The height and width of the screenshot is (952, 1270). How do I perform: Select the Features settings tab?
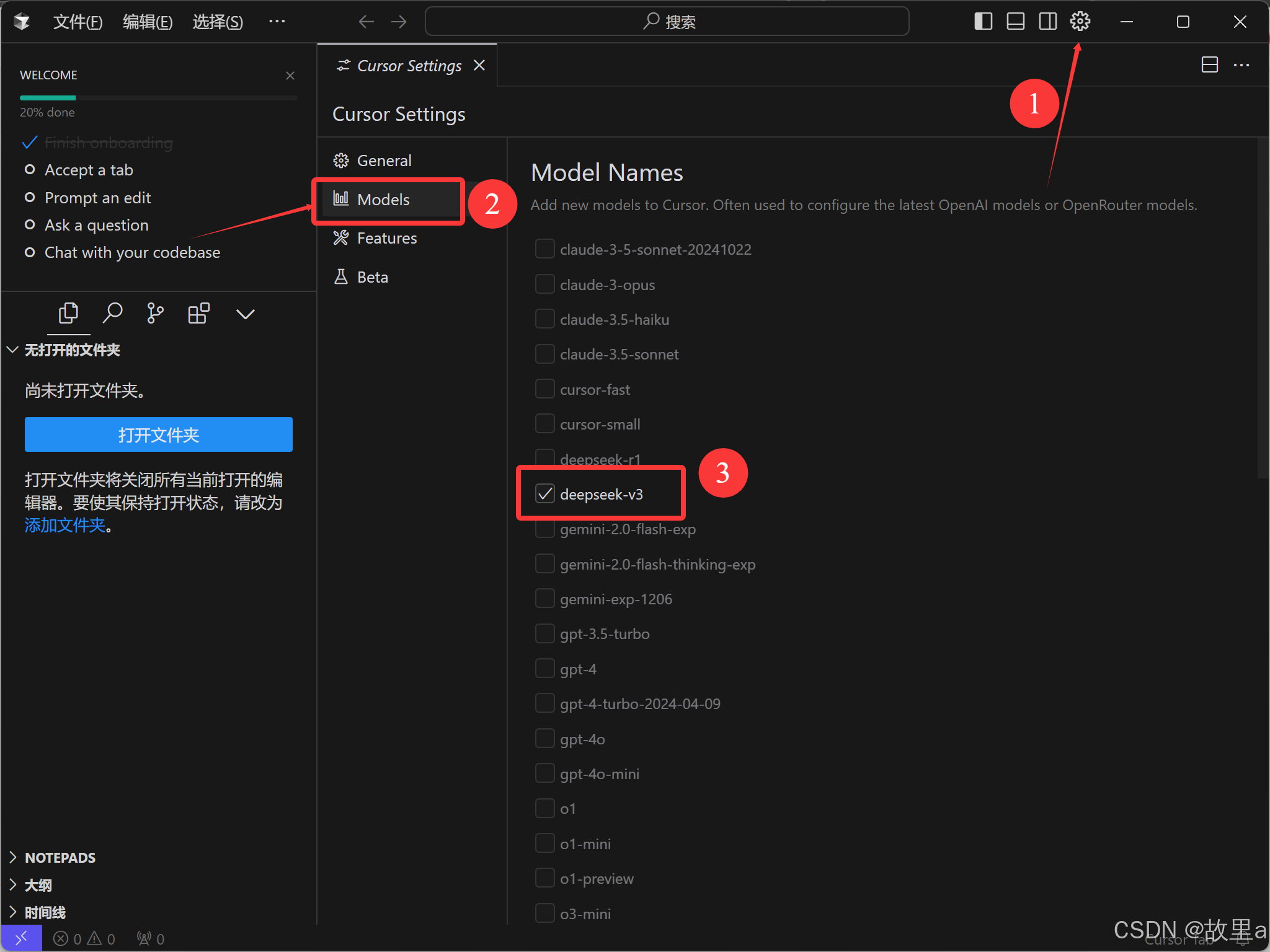click(386, 239)
